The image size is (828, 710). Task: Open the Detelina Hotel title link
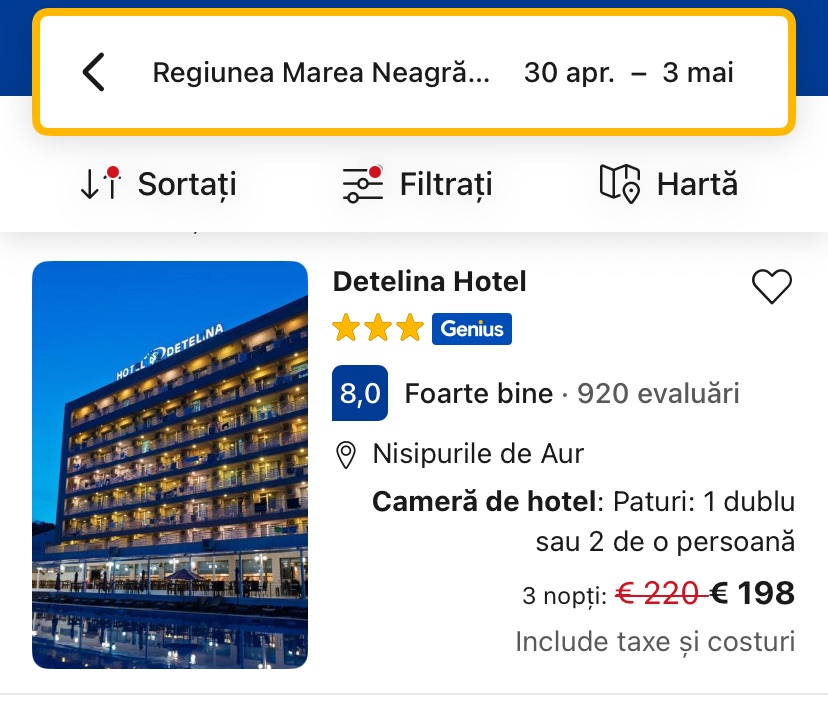pyautogui.click(x=429, y=282)
